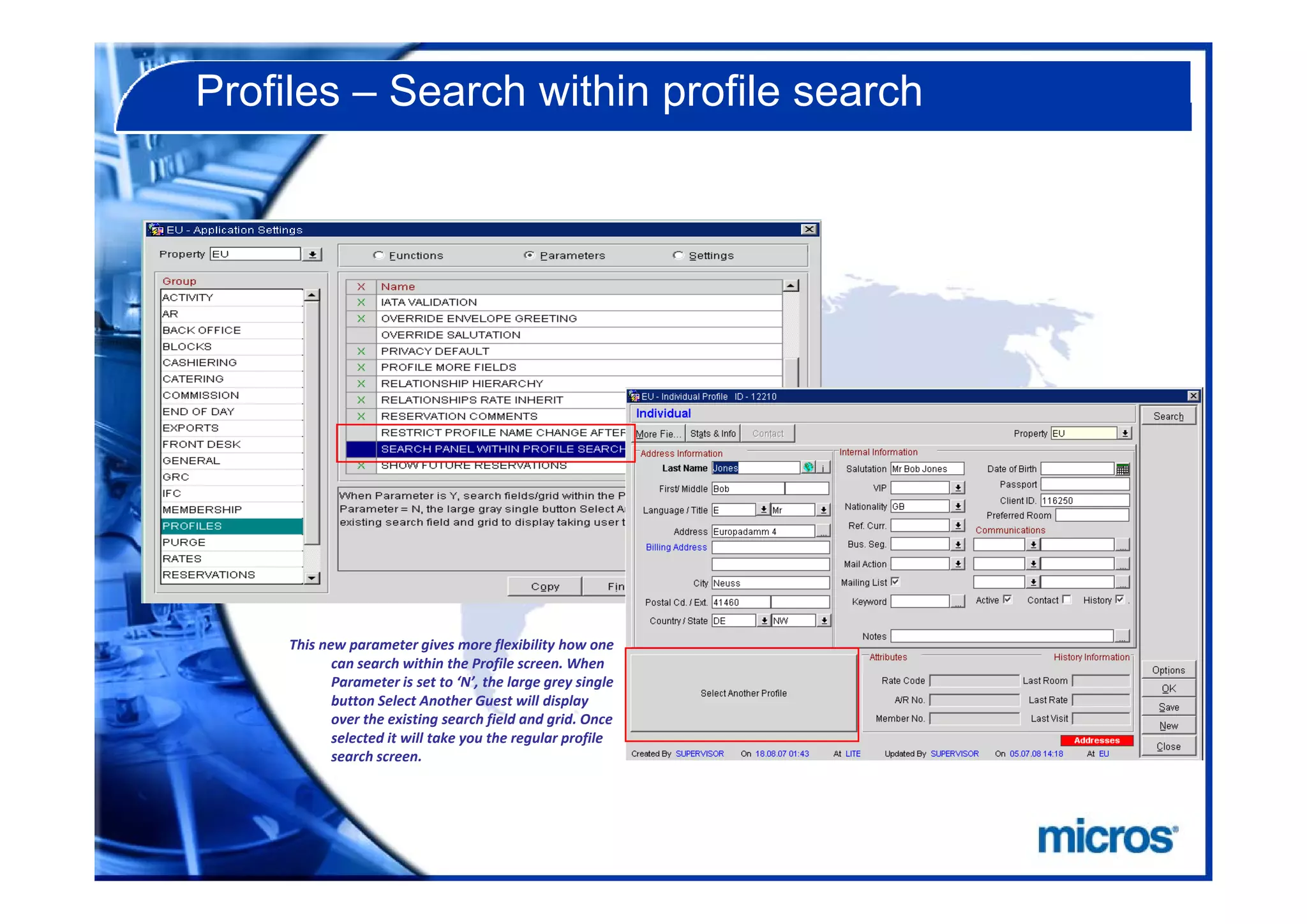
Task: Toggle the Mailing List checkbox
Action: click(x=895, y=581)
